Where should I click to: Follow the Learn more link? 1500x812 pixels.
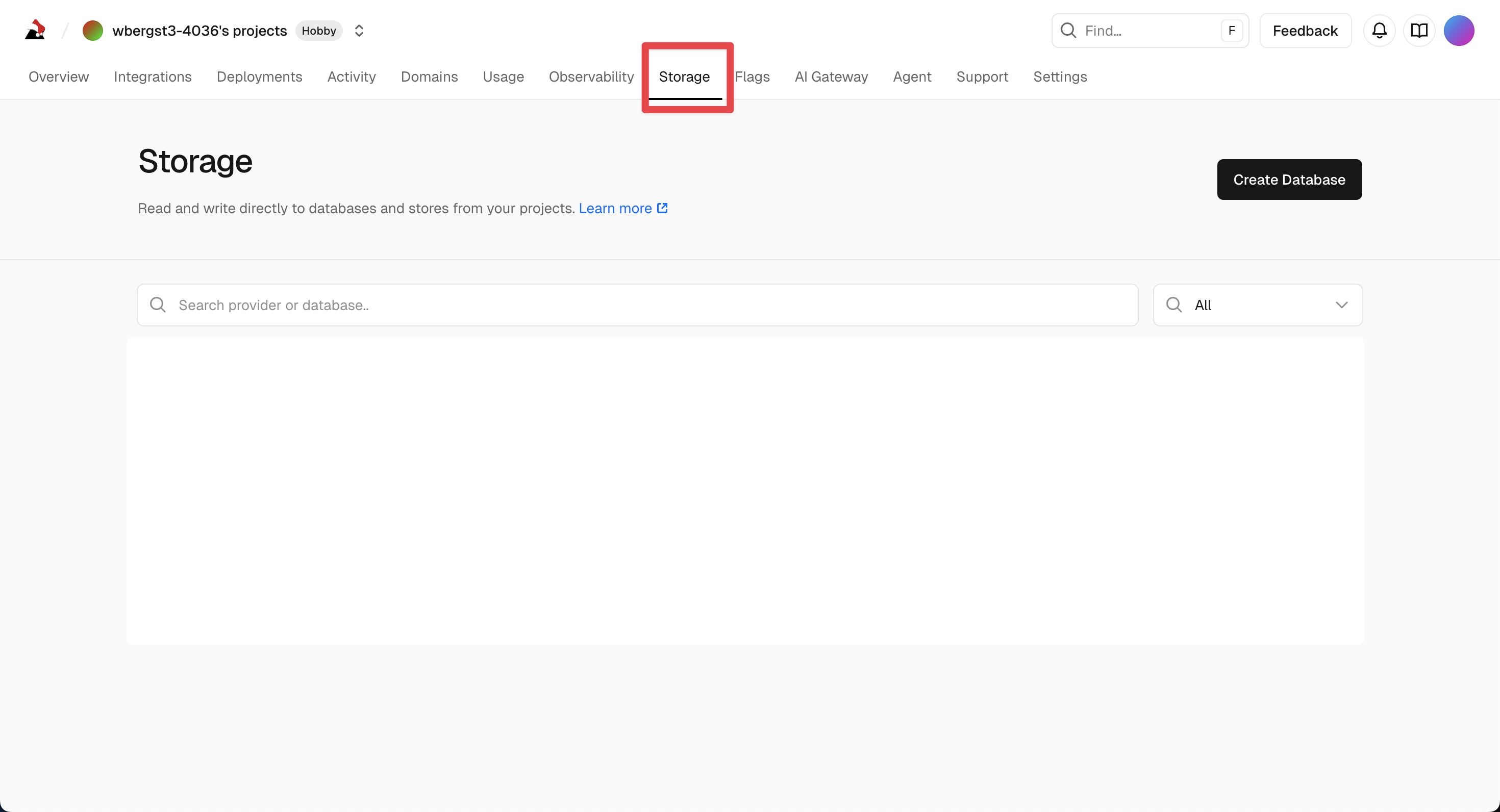pyautogui.click(x=622, y=209)
